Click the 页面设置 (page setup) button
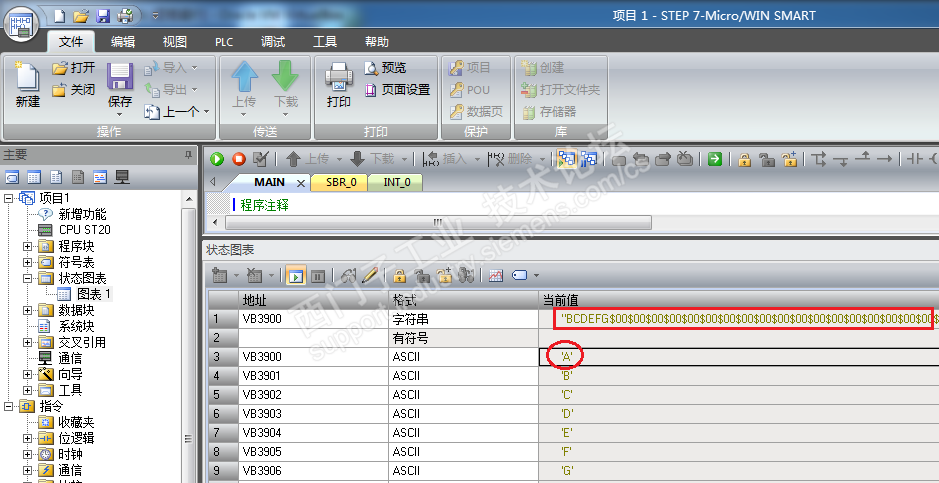The width and height of the screenshot is (939, 483). 398,90
